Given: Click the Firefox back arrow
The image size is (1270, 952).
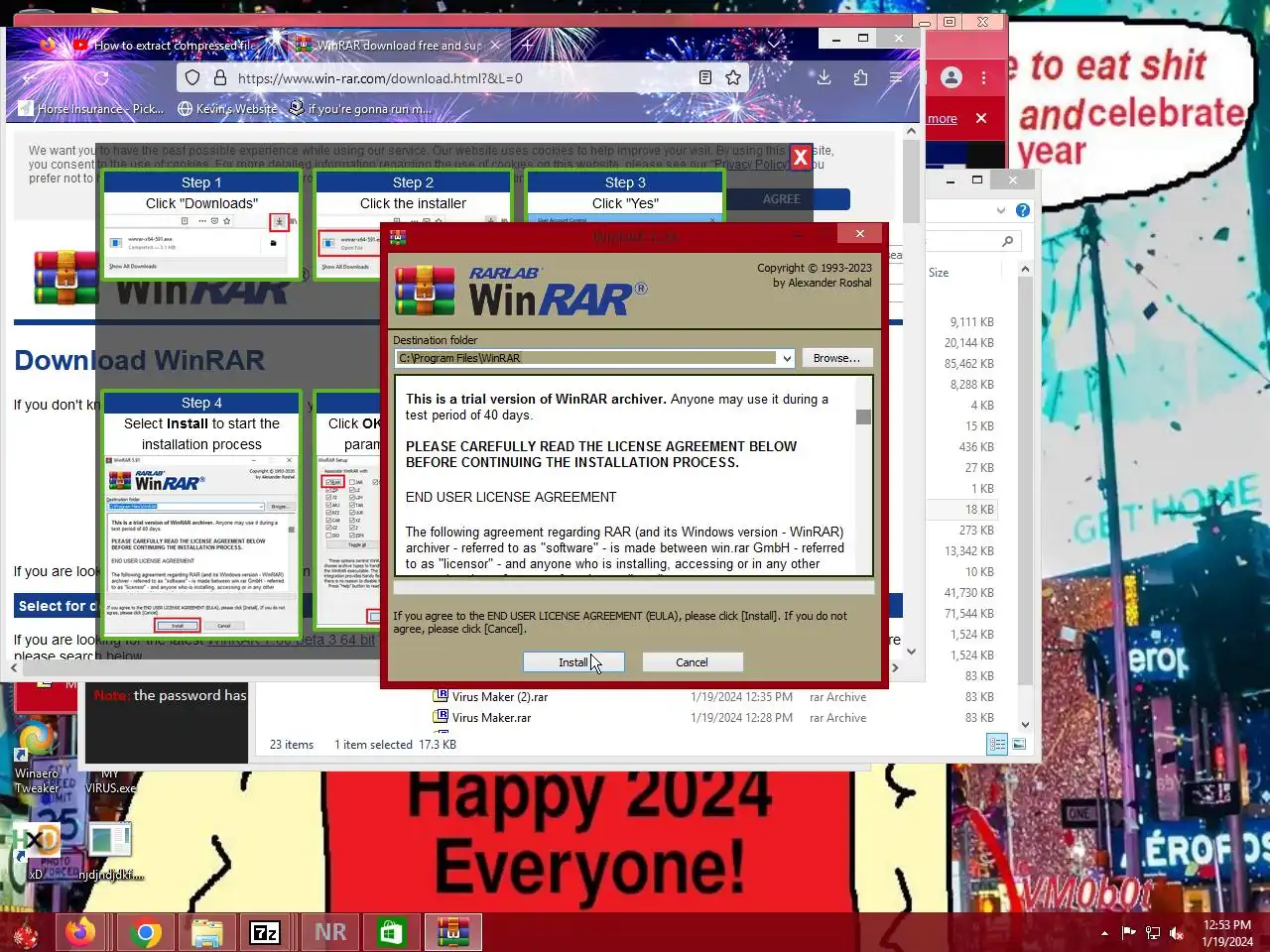Looking at the screenshot, I should 30,77.
